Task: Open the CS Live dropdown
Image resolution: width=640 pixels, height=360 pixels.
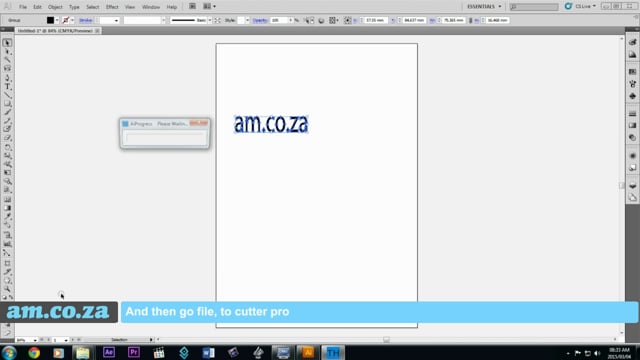Action: 585,7
